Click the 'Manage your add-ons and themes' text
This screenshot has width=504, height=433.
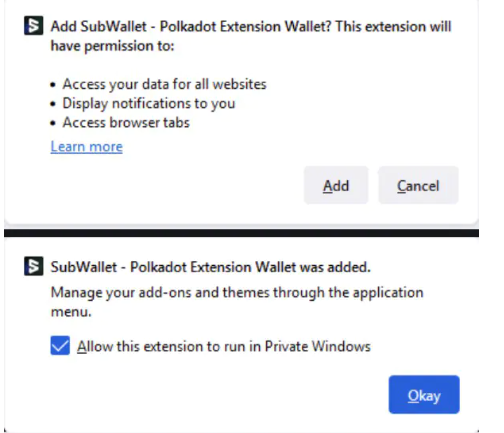pyautogui.click(x=160, y=293)
